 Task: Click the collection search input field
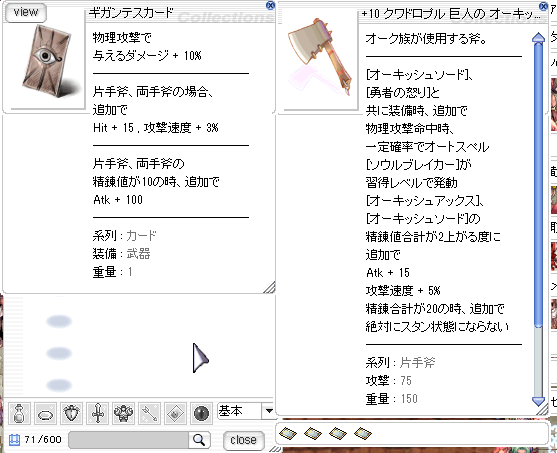(x=128, y=440)
